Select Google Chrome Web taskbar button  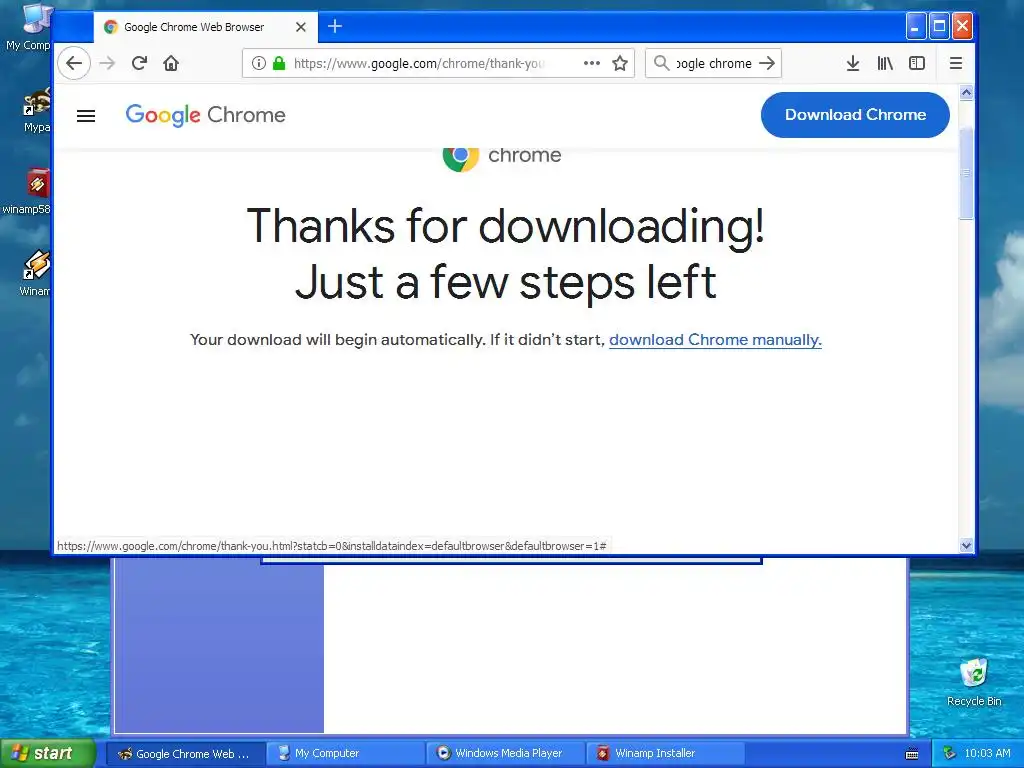(185, 754)
